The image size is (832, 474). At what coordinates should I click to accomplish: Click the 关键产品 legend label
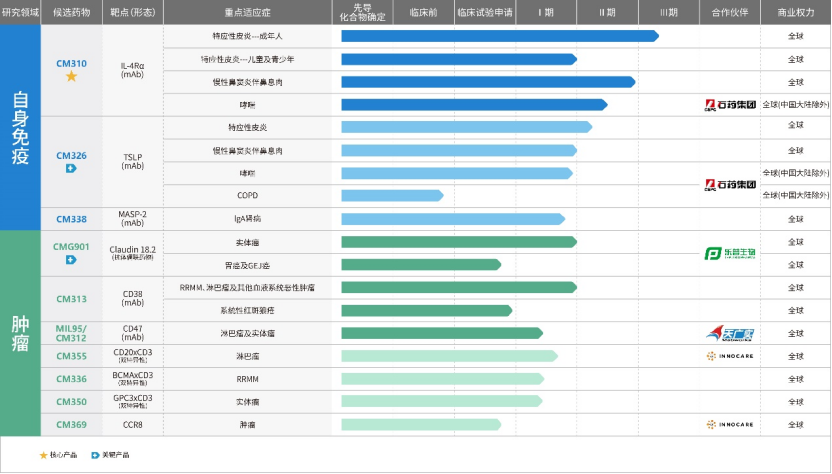click(x=116, y=455)
